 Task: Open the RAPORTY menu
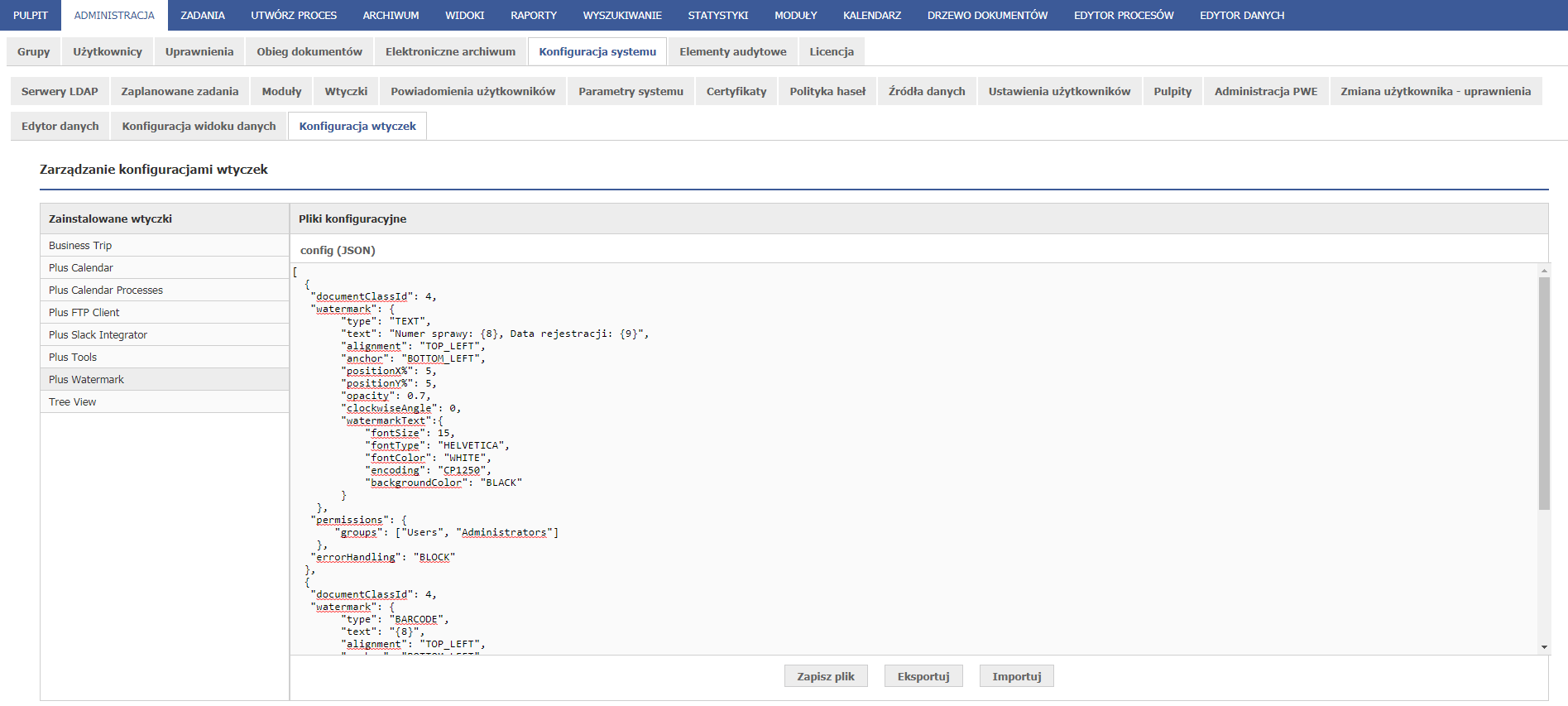coord(533,15)
